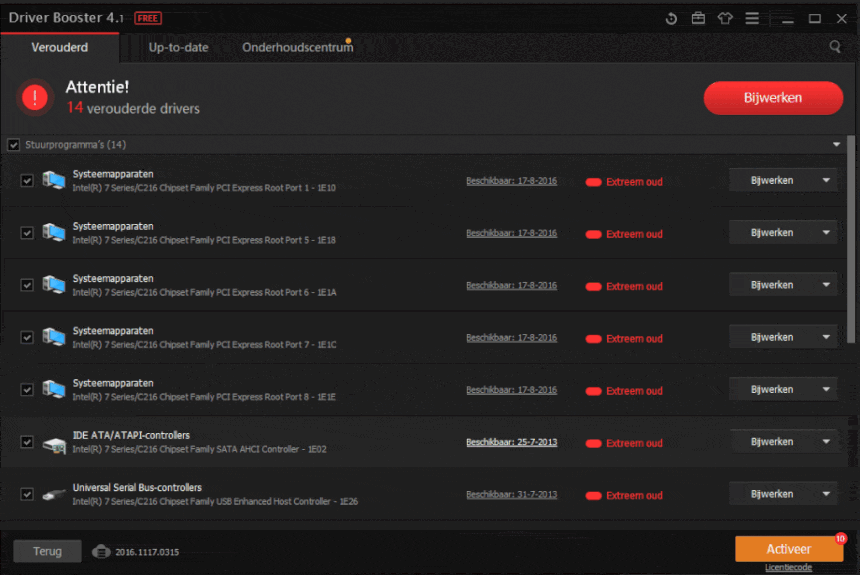This screenshot has height=575, width=860.
Task: Open Bijwerken dropdown arrow for Root Port 5
Action: coord(826,233)
